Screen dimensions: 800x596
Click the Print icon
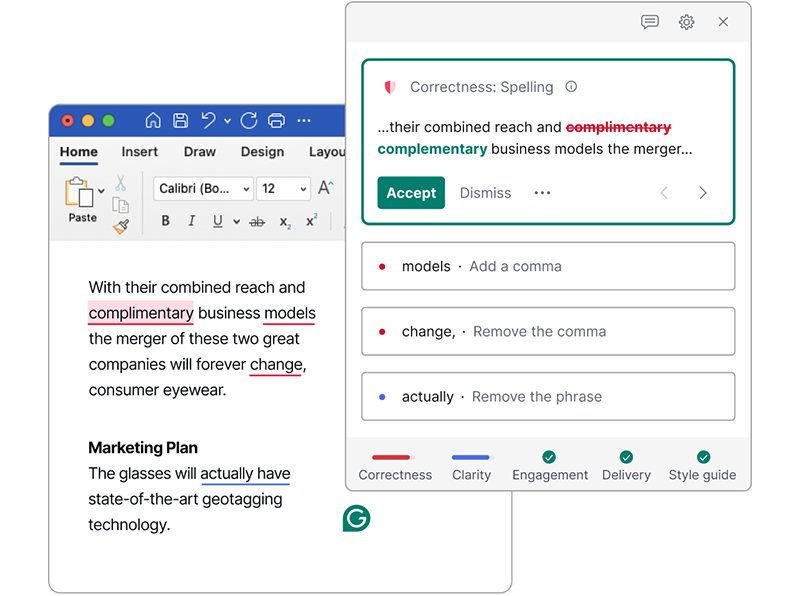point(276,120)
